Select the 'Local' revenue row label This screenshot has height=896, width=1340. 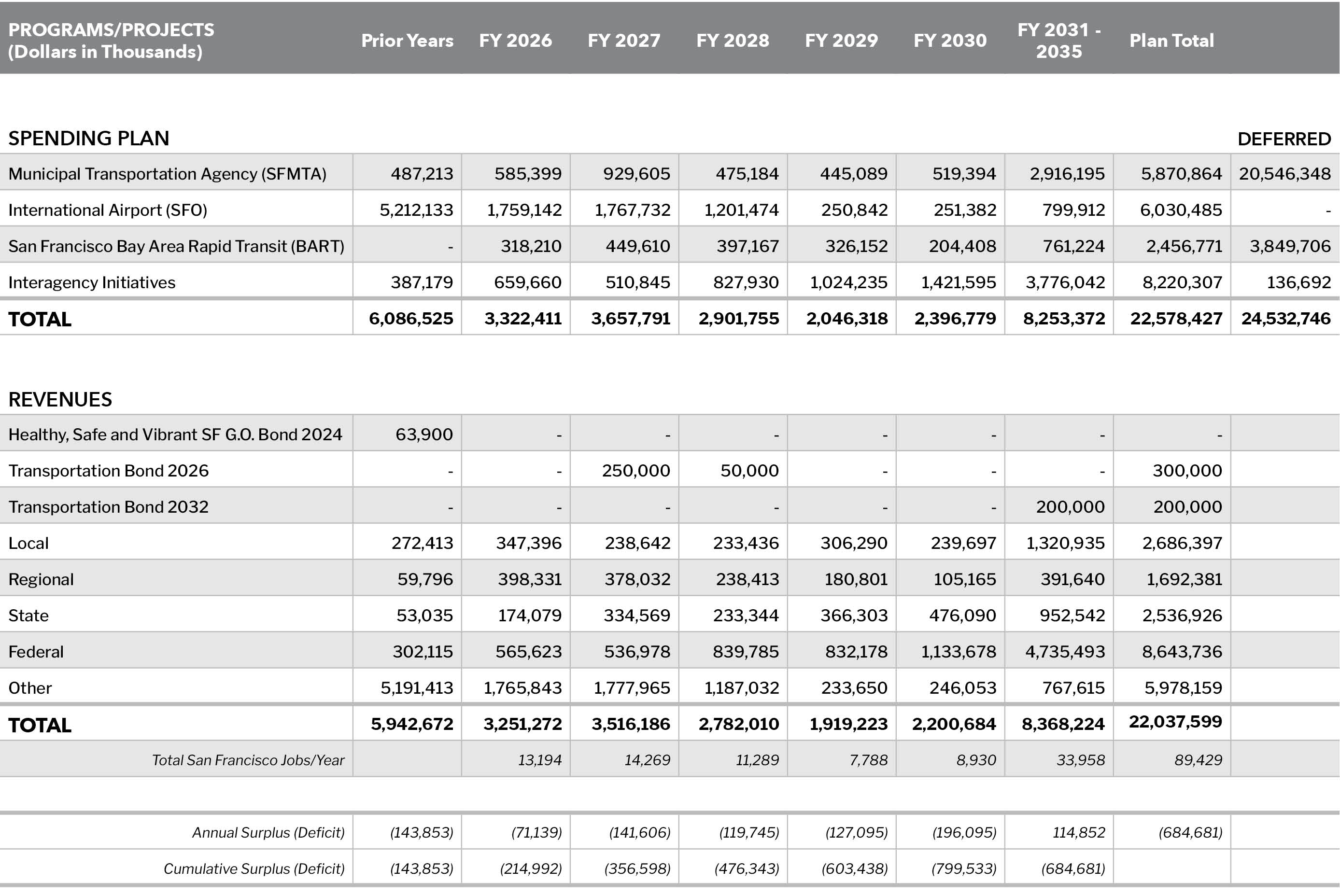(28, 543)
